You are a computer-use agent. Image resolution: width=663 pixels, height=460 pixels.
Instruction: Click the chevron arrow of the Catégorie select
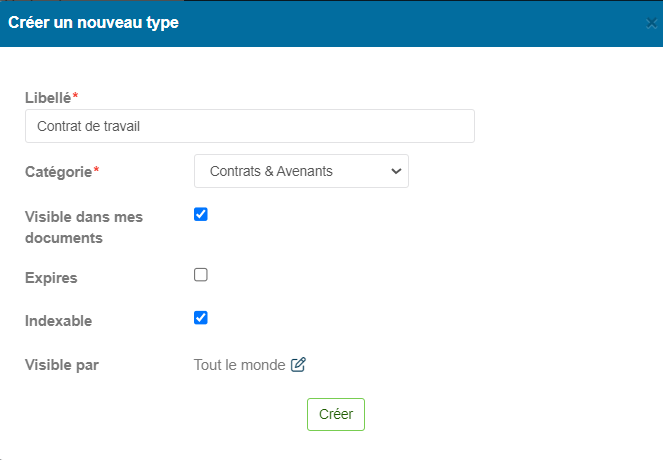tap(396, 171)
